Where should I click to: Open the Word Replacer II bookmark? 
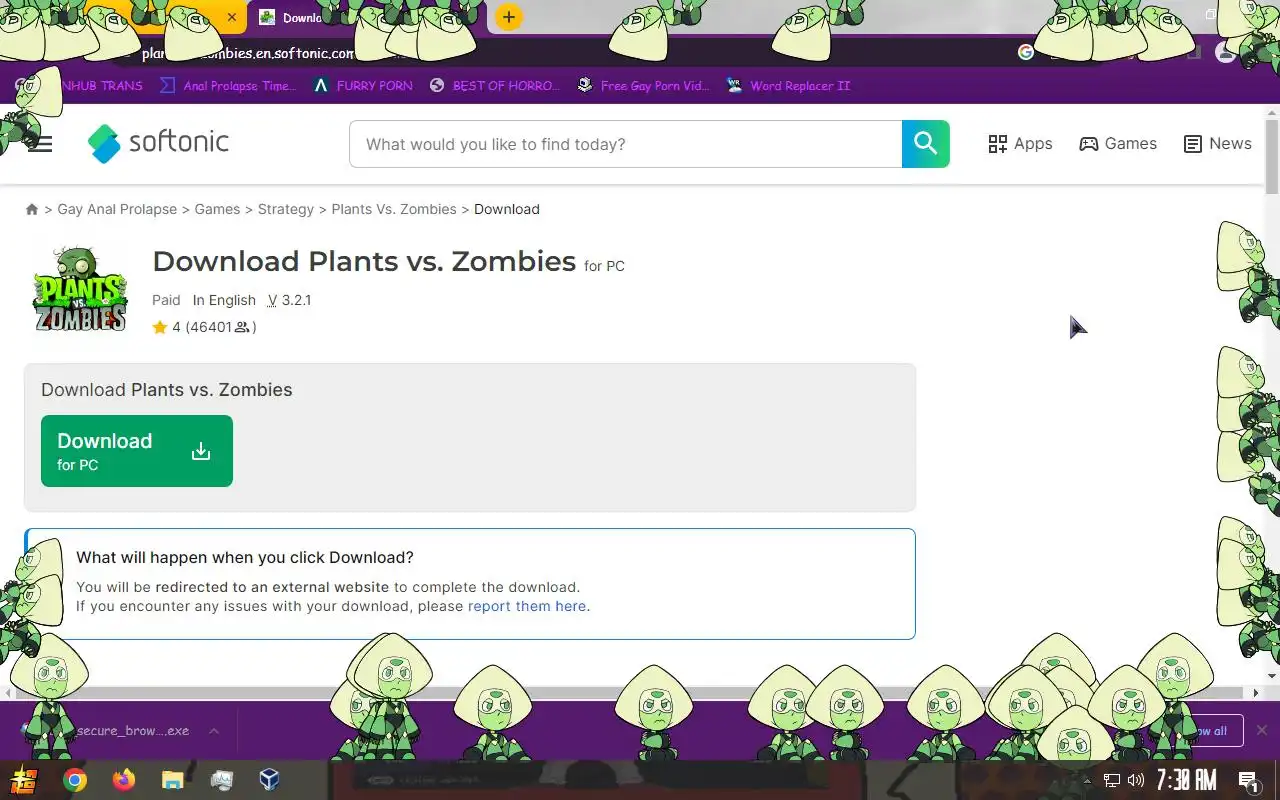pyautogui.click(x=788, y=86)
